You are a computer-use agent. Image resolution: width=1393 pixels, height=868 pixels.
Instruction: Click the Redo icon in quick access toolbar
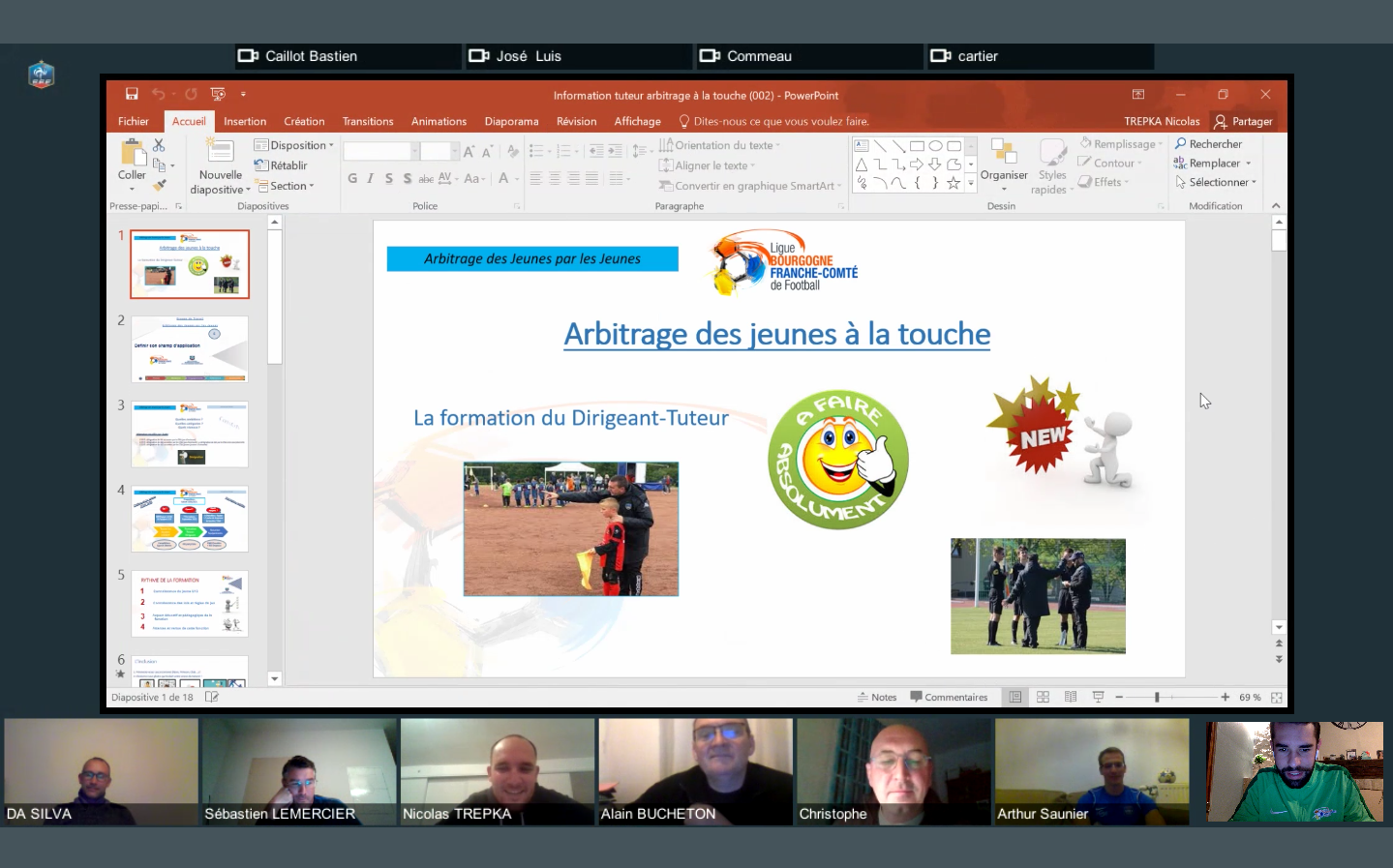tap(191, 94)
